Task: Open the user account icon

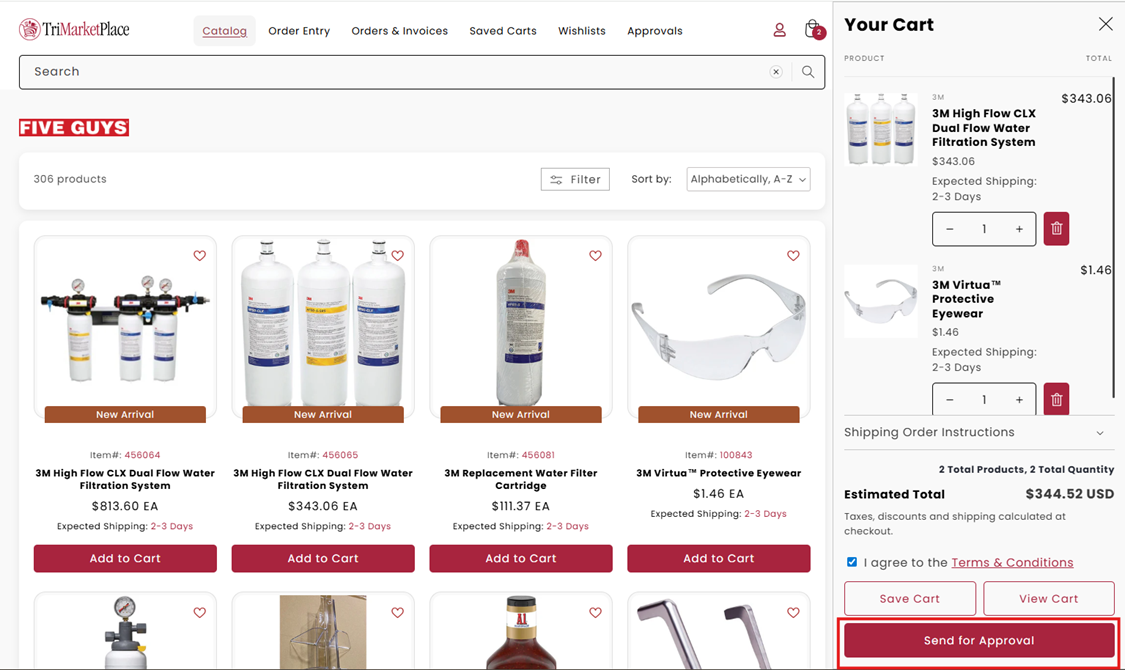Action: [779, 30]
